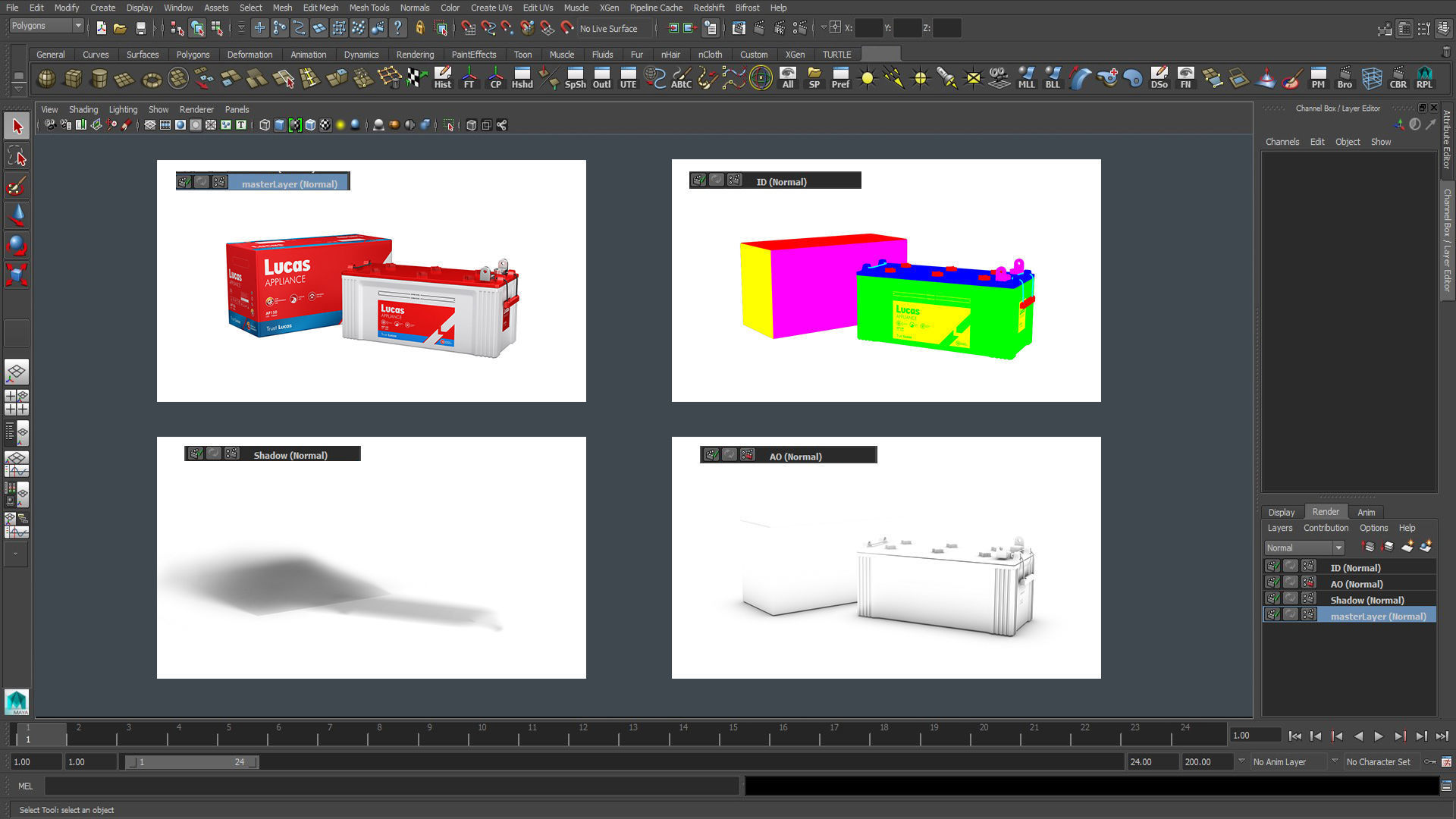This screenshot has width=1456, height=819.
Task: Toggle renderable state of Shadow layer
Action: (1272, 598)
